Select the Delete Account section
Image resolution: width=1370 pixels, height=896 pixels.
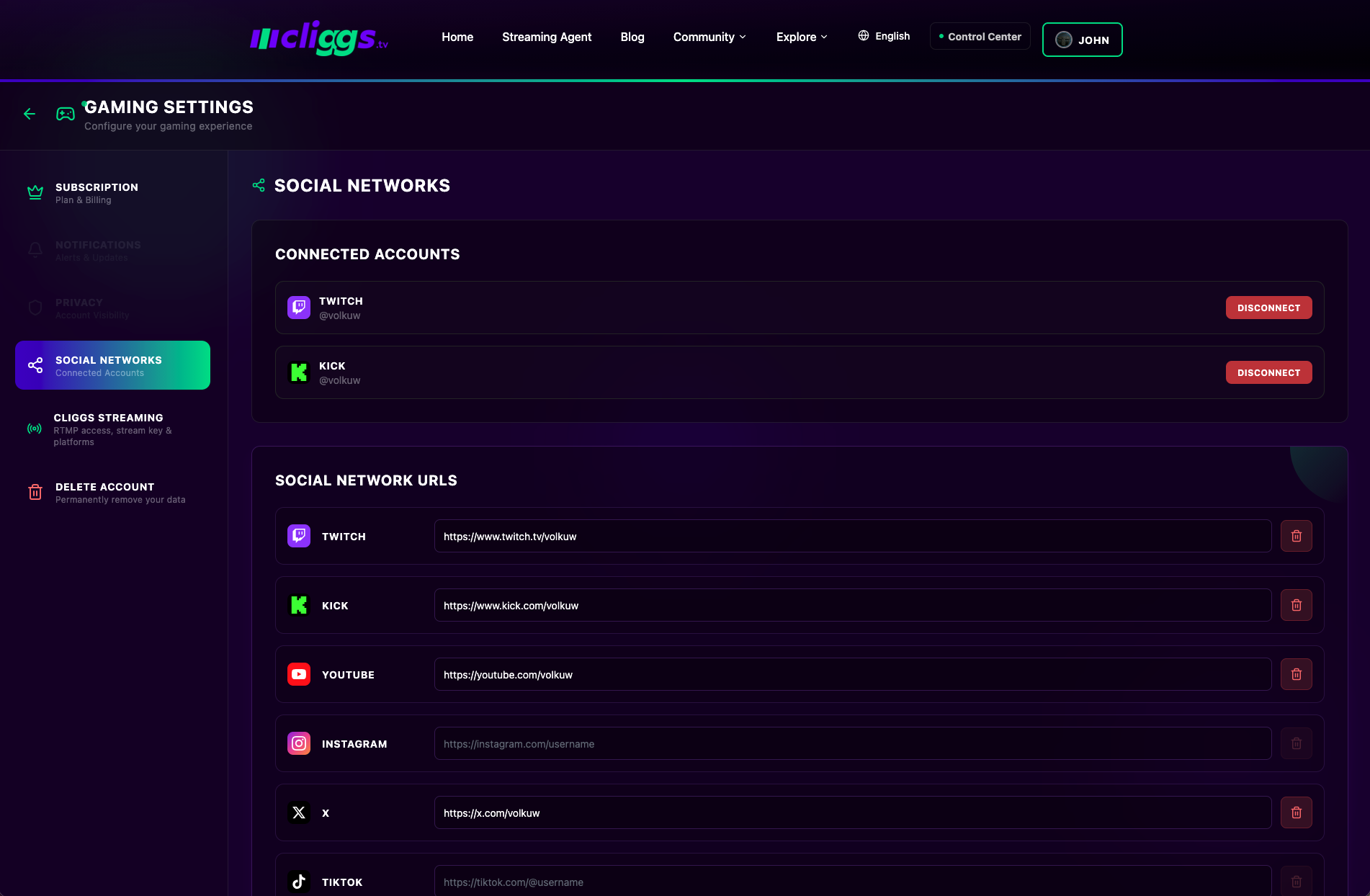[112, 492]
